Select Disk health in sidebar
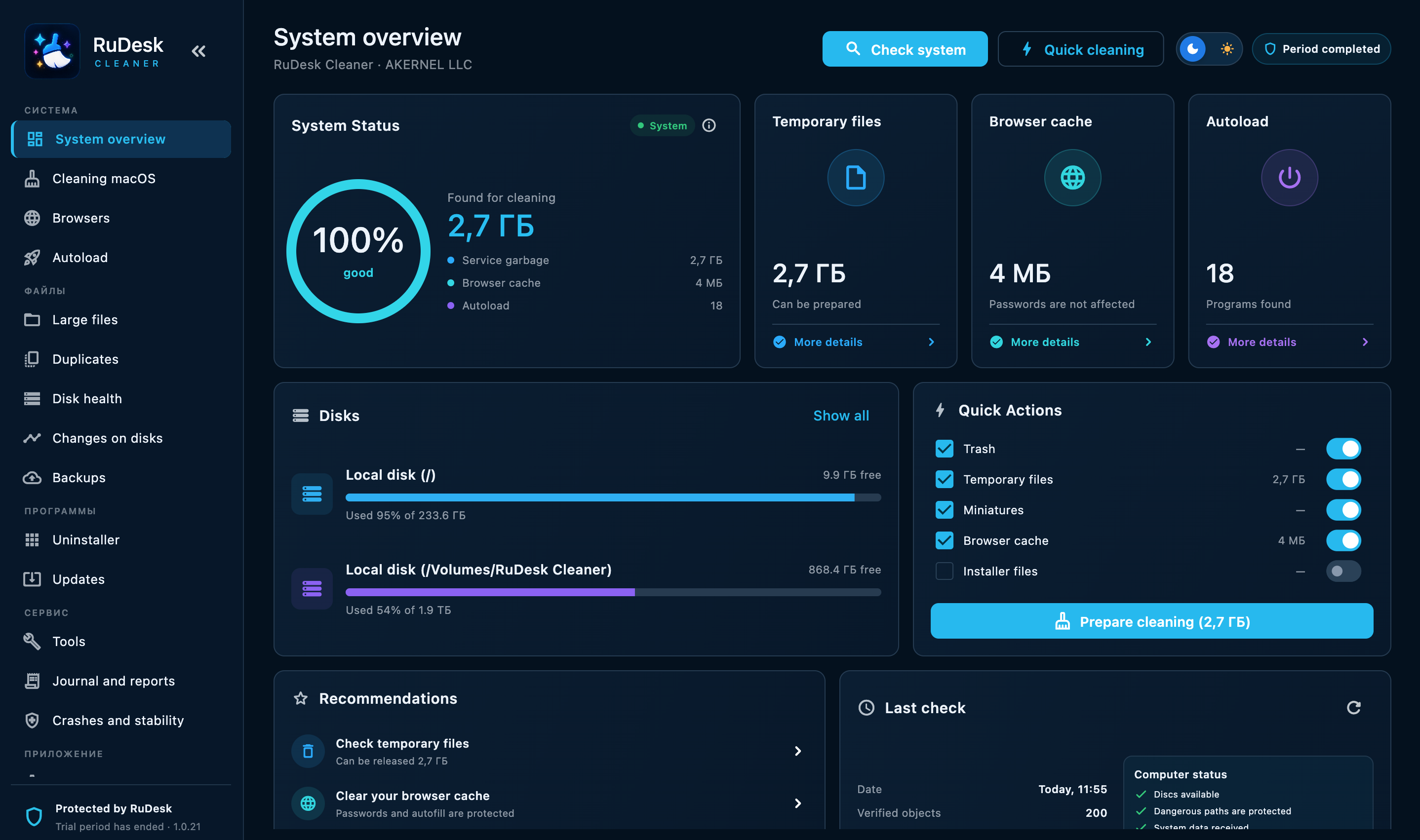 [x=120, y=399]
